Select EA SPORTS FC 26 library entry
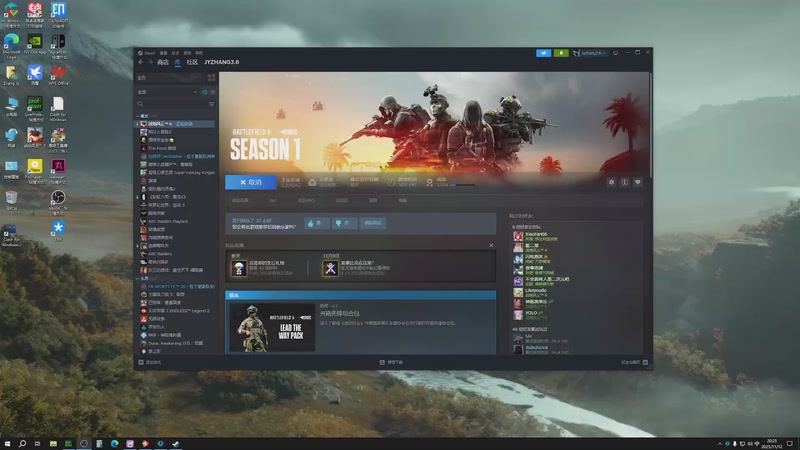Viewport: 800px width, 450px height. 176,286
